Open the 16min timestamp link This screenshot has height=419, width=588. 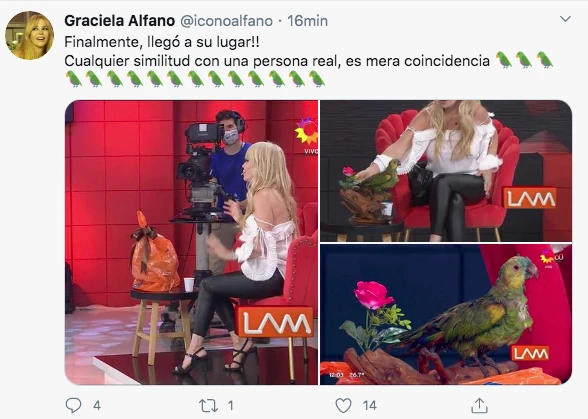[x=308, y=21]
